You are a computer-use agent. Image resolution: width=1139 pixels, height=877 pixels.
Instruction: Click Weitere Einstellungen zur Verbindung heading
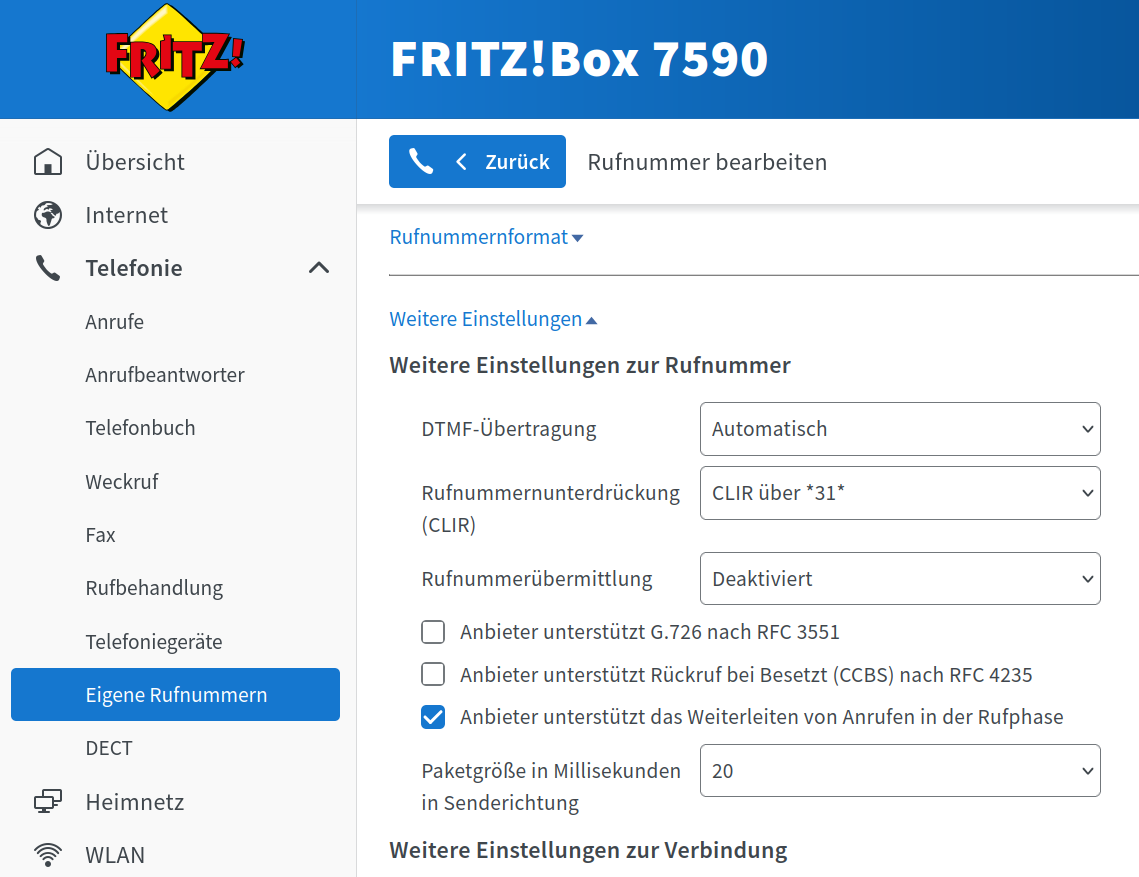[x=588, y=850]
